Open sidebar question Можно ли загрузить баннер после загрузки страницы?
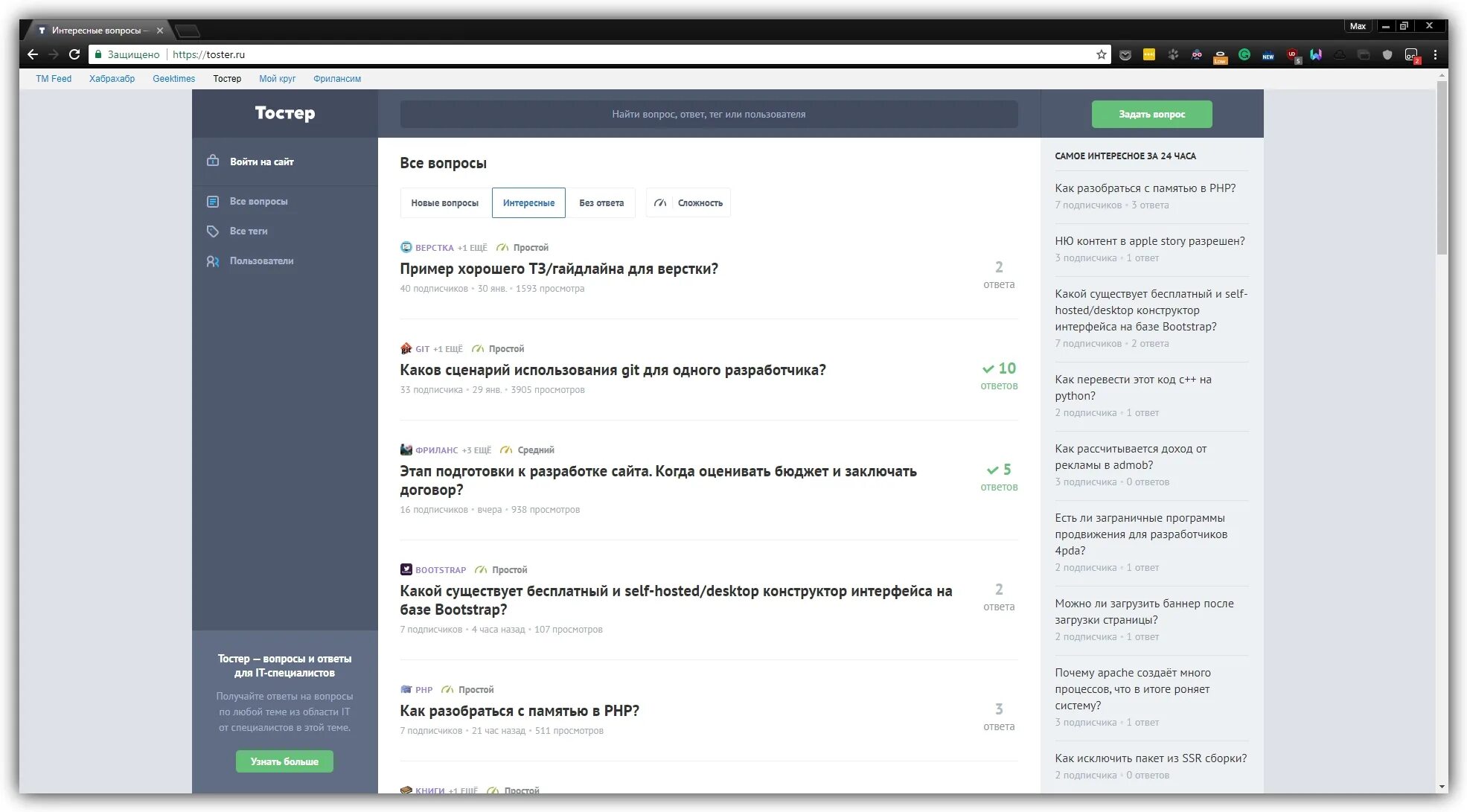This screenshot has height=812, width=1467. pyautogui.click(x=1144, y=611)
